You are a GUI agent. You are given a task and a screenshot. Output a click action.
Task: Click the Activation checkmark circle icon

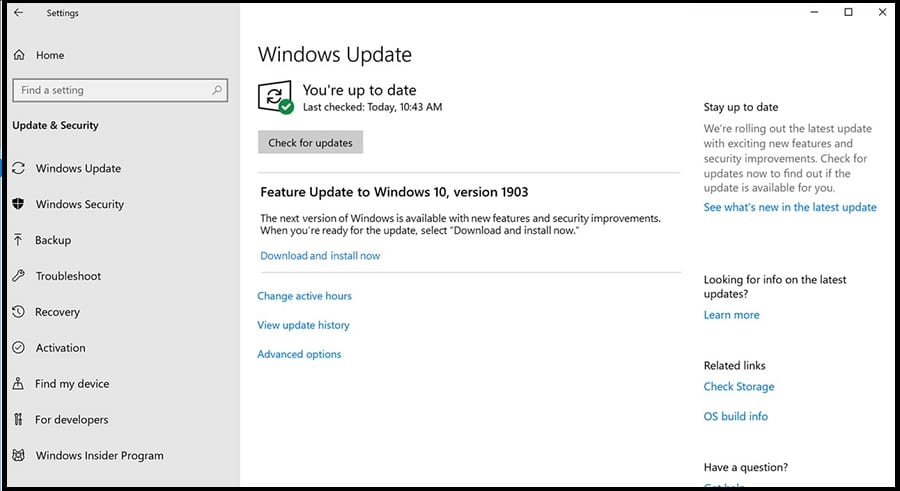tap(18, 347)
